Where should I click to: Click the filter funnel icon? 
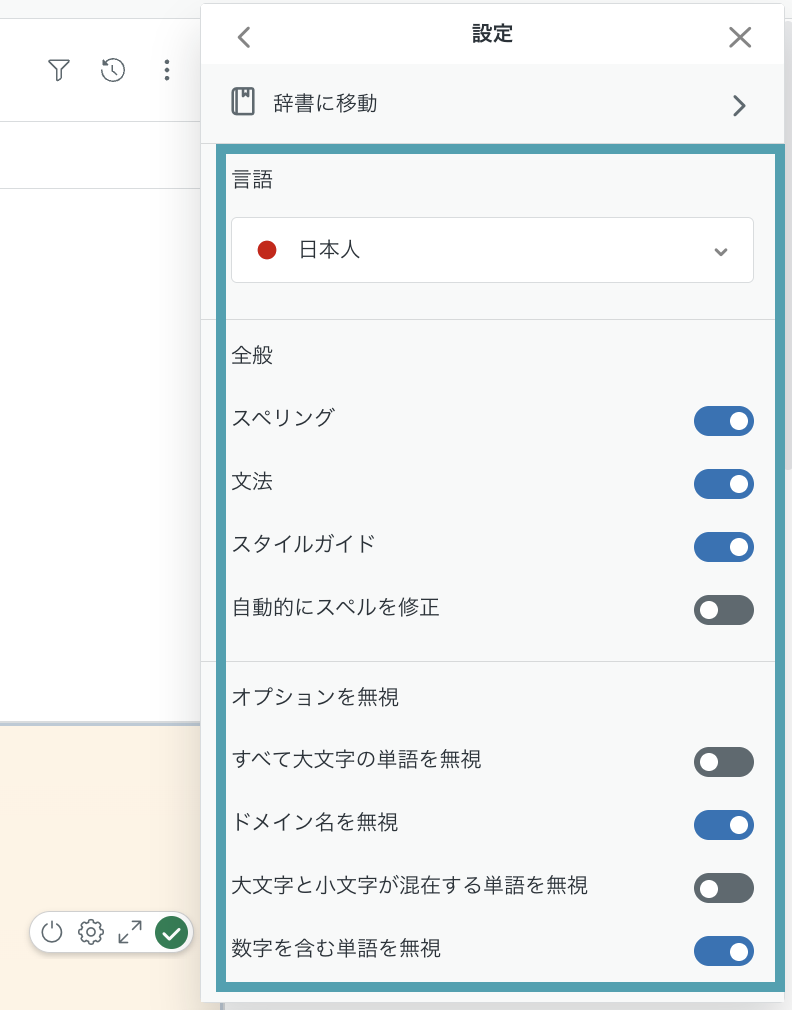(x=59, y=70)
